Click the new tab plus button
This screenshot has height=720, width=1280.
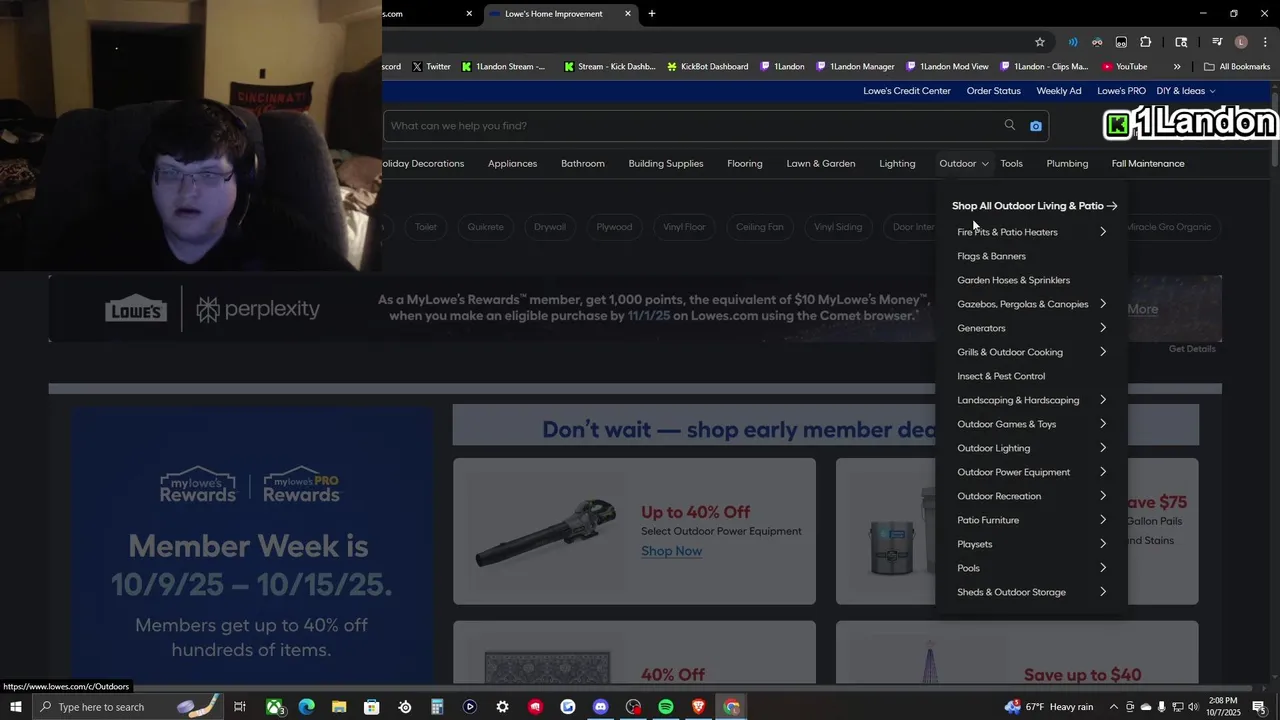click(652, 14)
